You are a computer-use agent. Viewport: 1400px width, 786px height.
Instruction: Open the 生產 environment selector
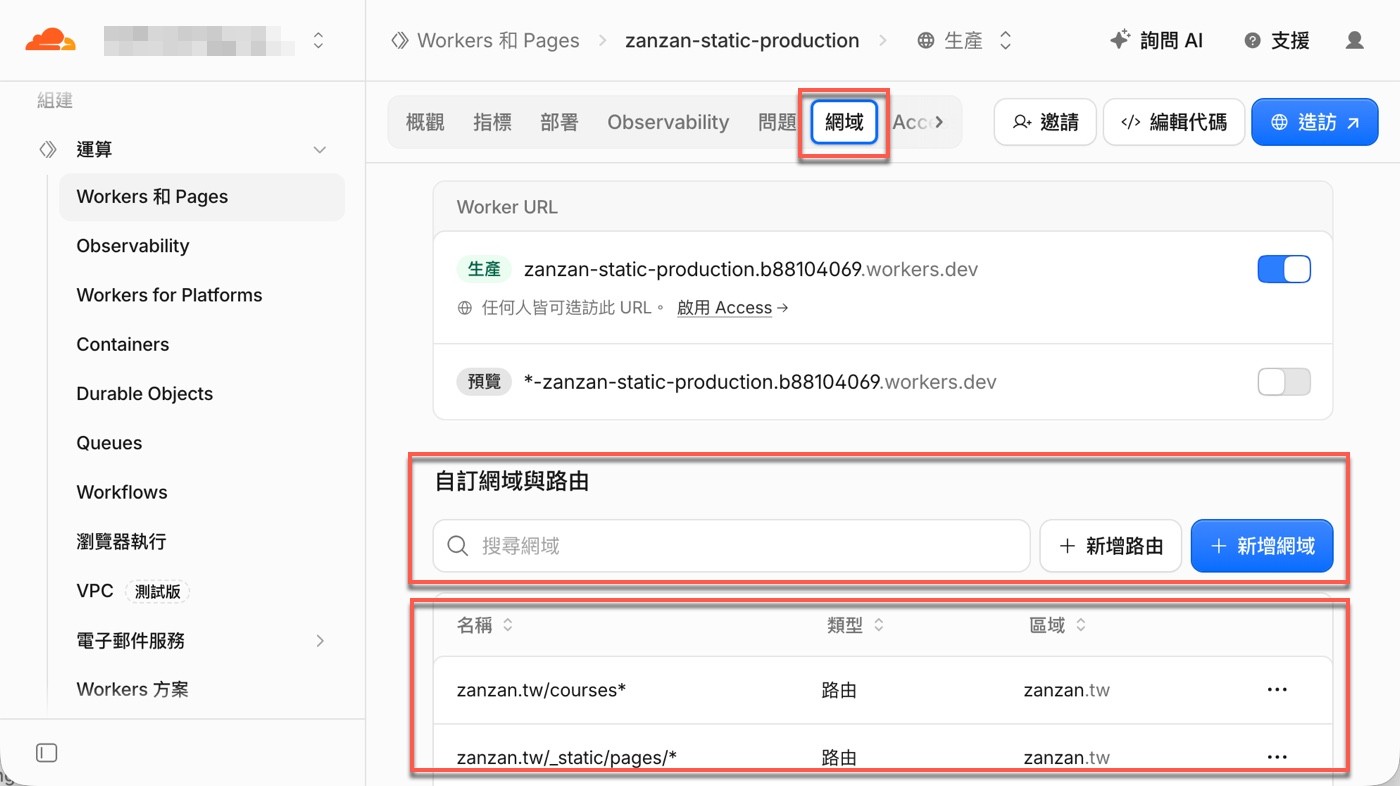[x=965, y=40]
